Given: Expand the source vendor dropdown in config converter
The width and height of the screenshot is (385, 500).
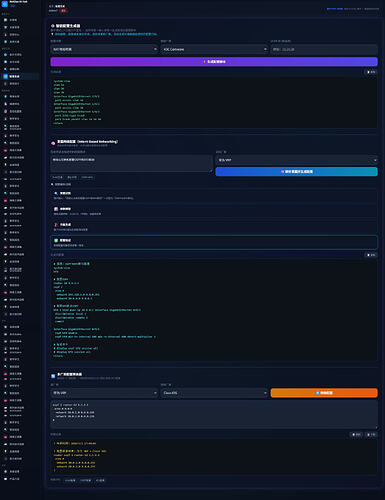Looking at the screenshot, I should click(104, 393).
